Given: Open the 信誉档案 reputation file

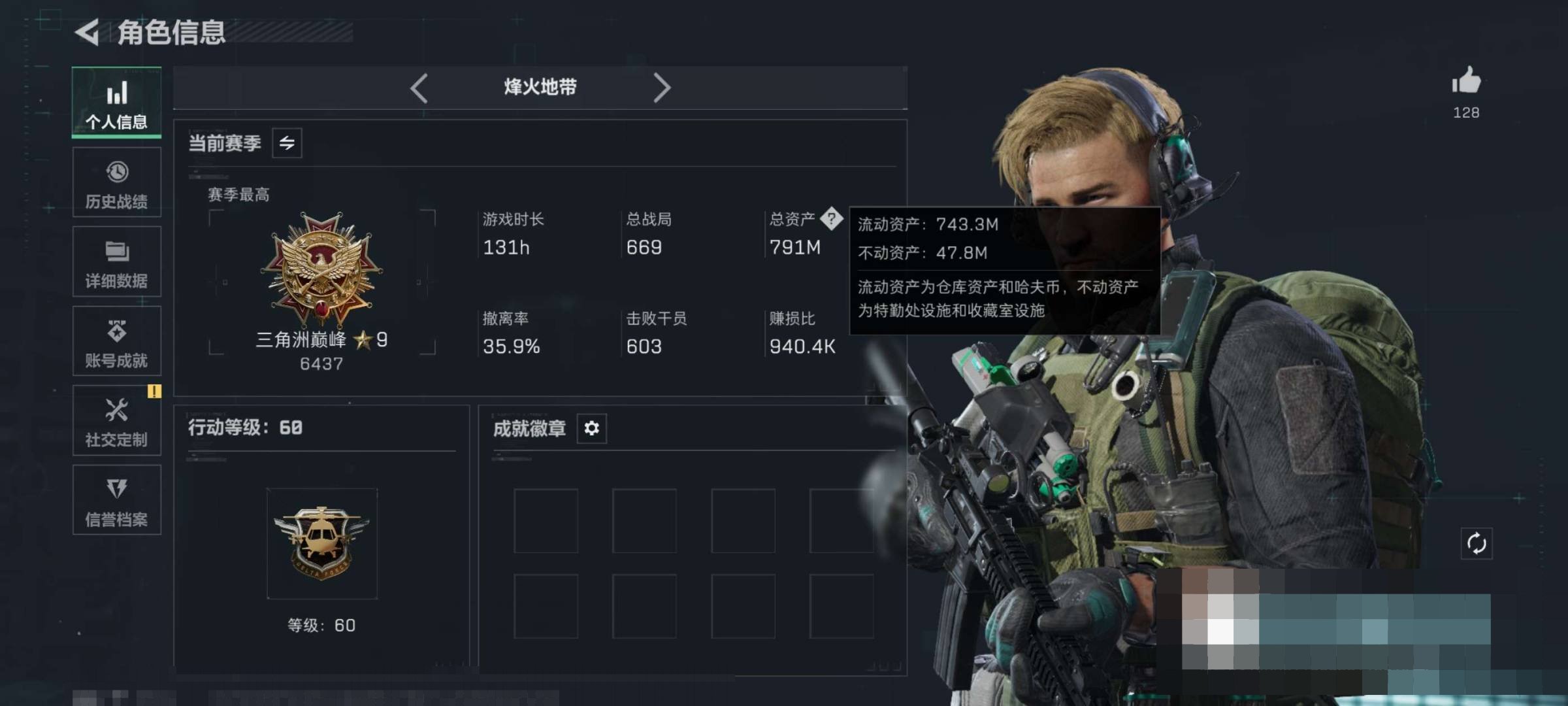Looking at the screenshot, I should click(x=116, y=500).
